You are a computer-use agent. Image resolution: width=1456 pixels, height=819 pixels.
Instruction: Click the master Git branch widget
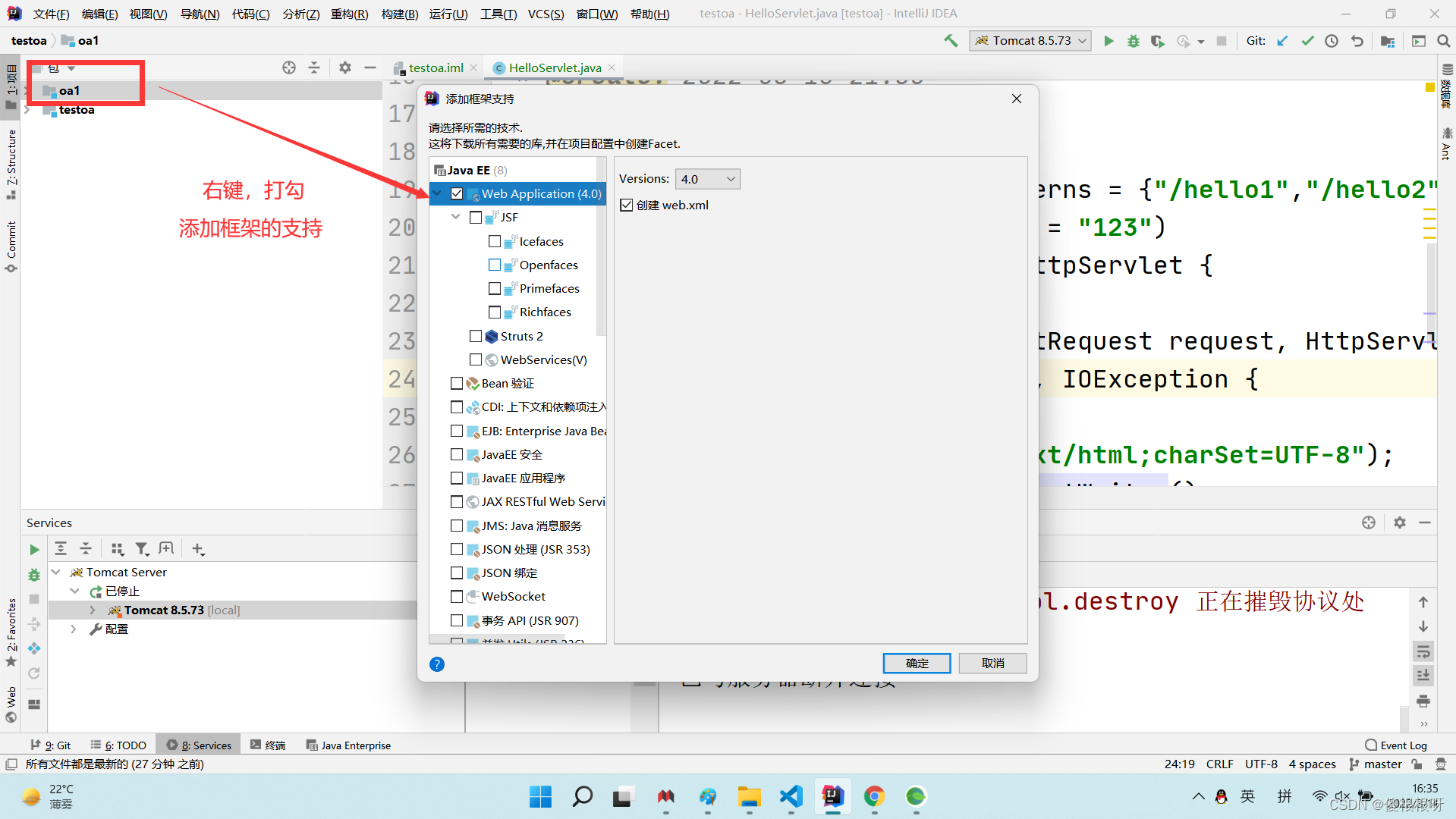coord(1376,764)
